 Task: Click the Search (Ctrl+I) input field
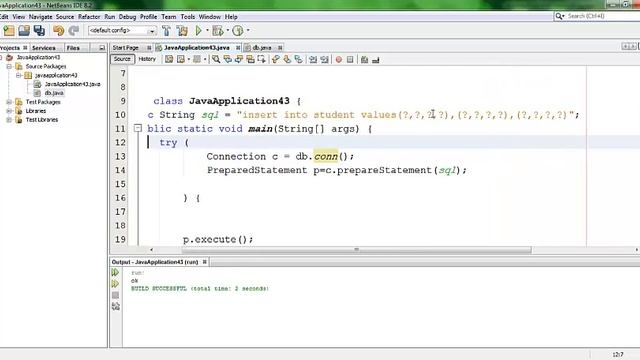pos(603,16)
